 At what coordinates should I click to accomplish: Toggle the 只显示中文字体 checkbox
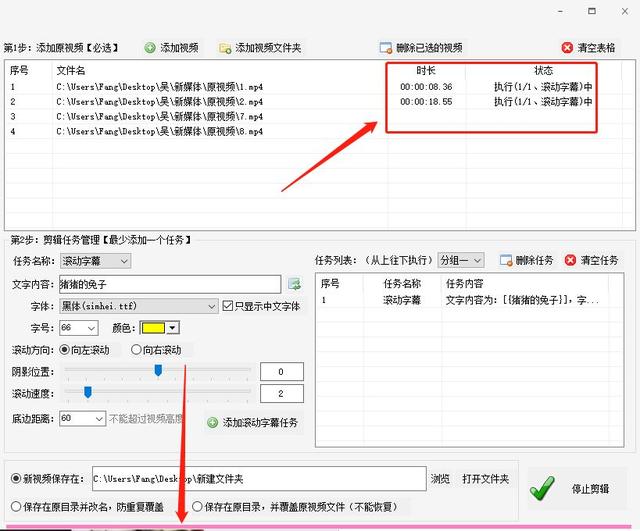[227, 306]
